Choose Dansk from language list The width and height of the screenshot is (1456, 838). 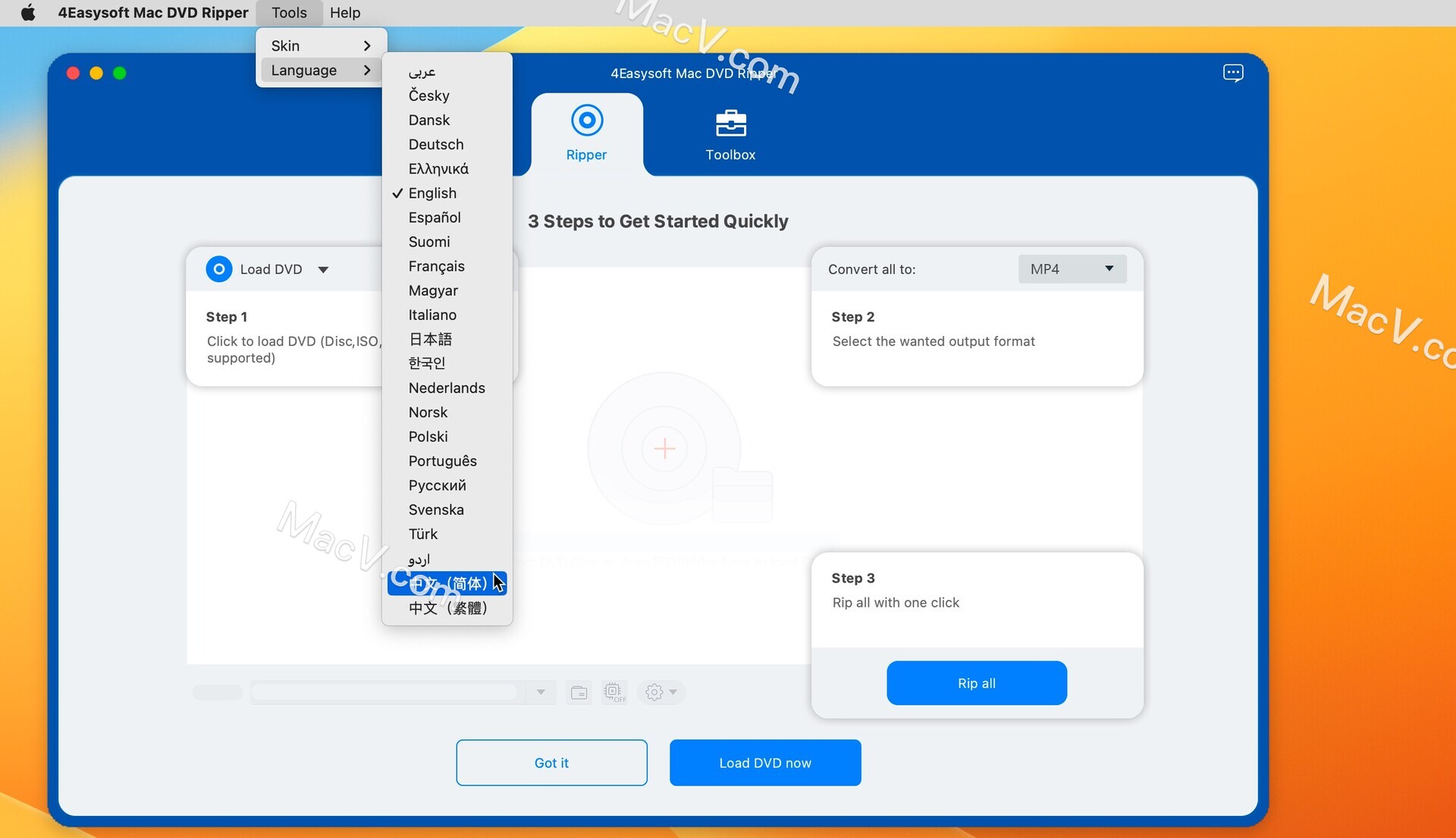tap(447, 120)
